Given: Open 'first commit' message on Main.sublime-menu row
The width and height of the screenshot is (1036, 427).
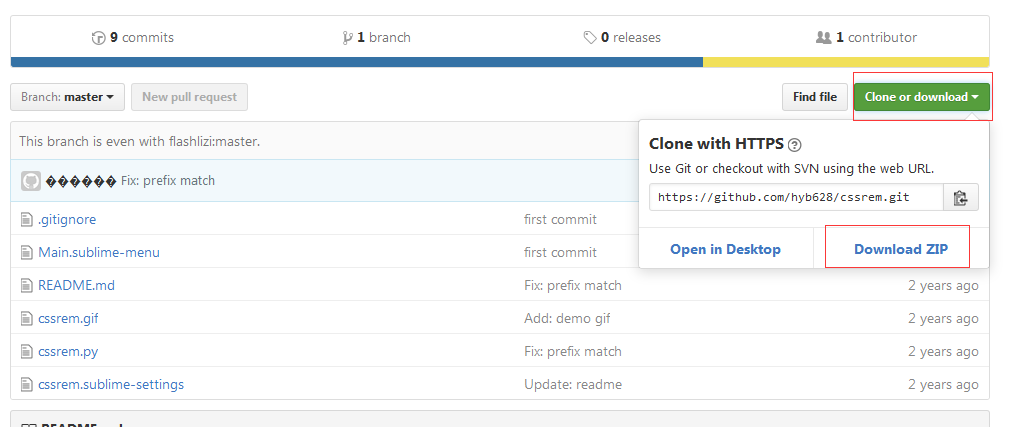Looking at the screenshot, I should coord(560,252).
